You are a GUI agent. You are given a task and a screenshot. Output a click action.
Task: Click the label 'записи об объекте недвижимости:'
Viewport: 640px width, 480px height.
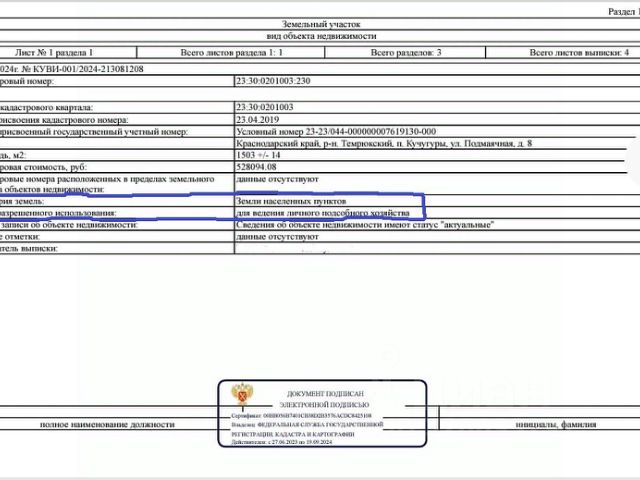tap(69, 224)
